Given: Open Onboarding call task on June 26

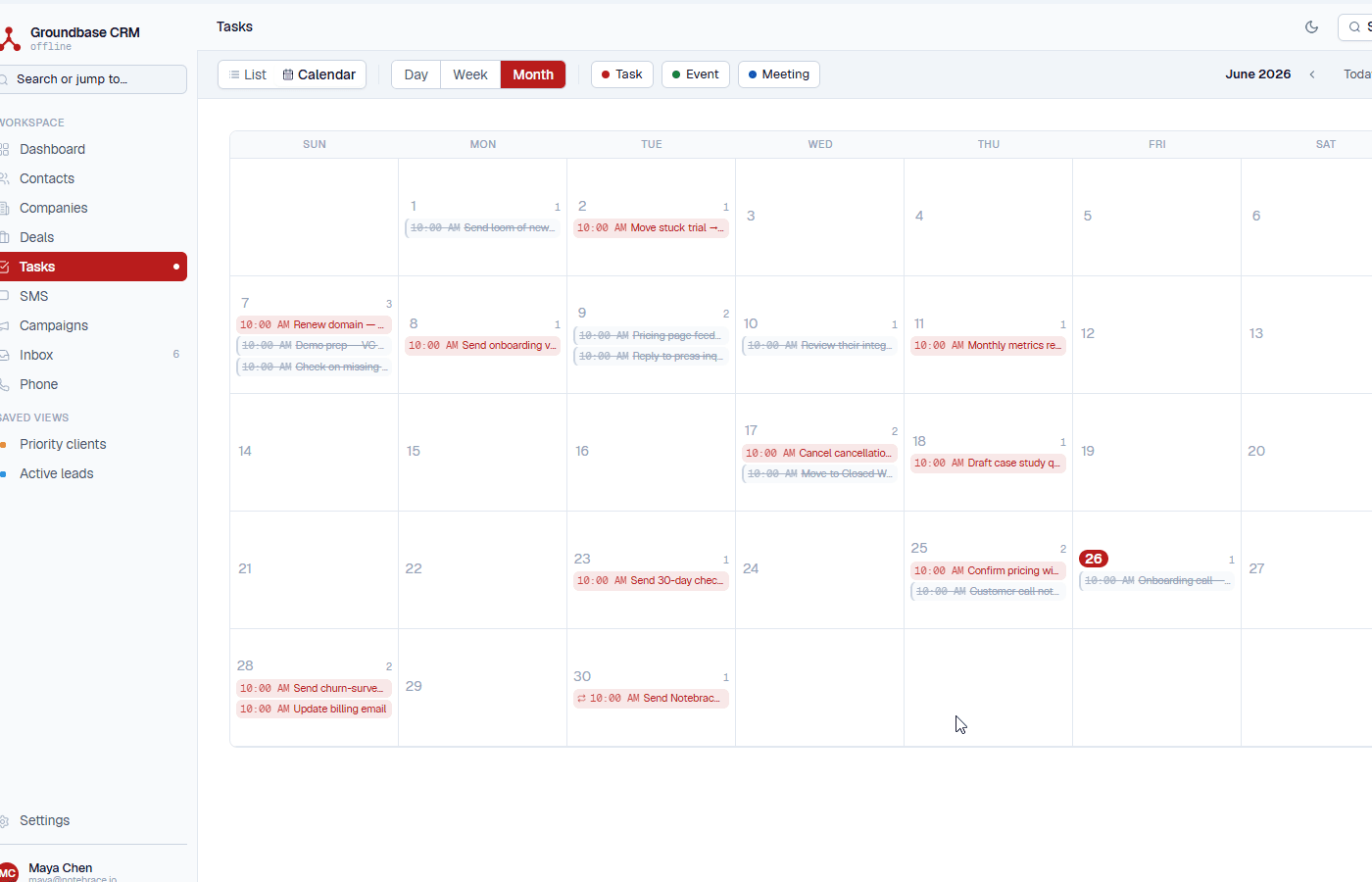Looking at the screenshot, I should tap(1156, 580).
